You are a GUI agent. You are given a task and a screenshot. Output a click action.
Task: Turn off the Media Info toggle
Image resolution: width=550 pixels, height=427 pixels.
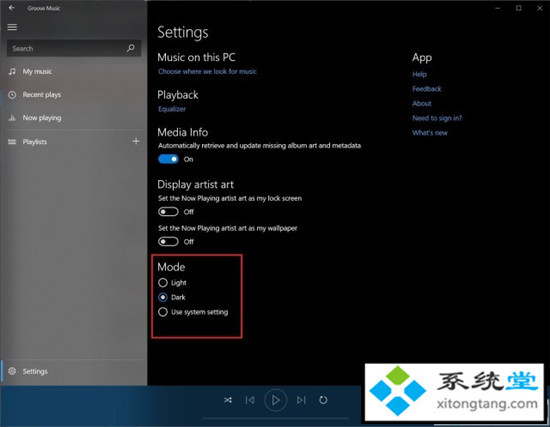(168, 159)
